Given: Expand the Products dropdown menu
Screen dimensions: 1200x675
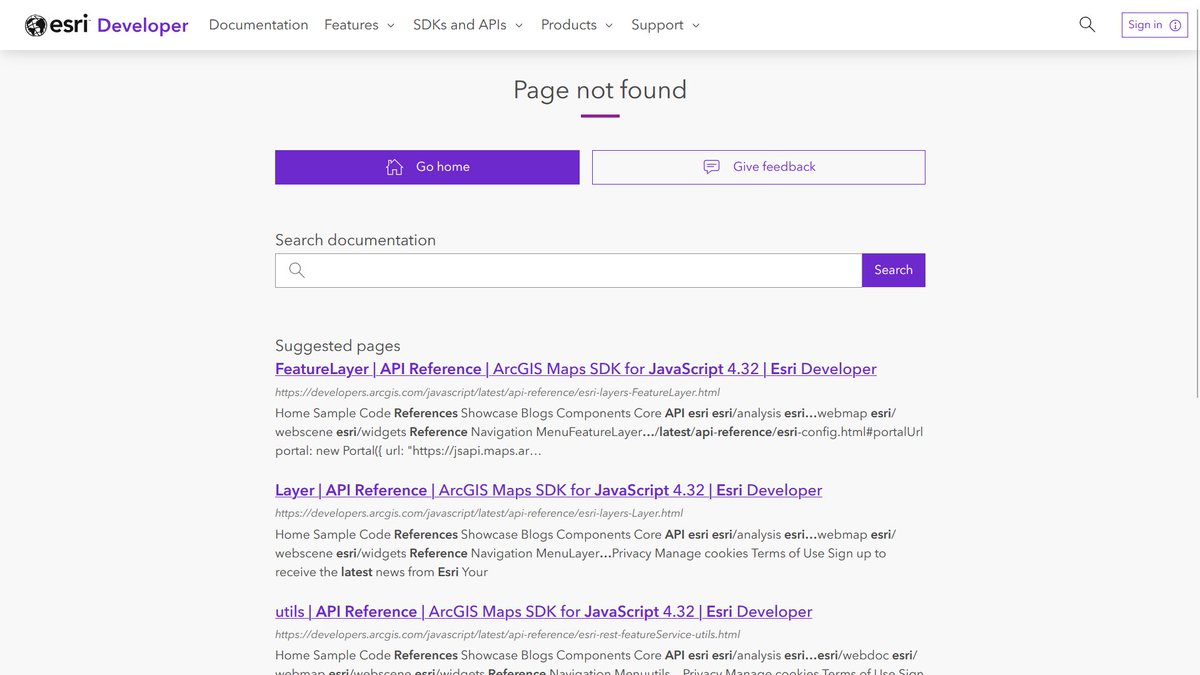Looking at the screenshot, I should (577, 25).
